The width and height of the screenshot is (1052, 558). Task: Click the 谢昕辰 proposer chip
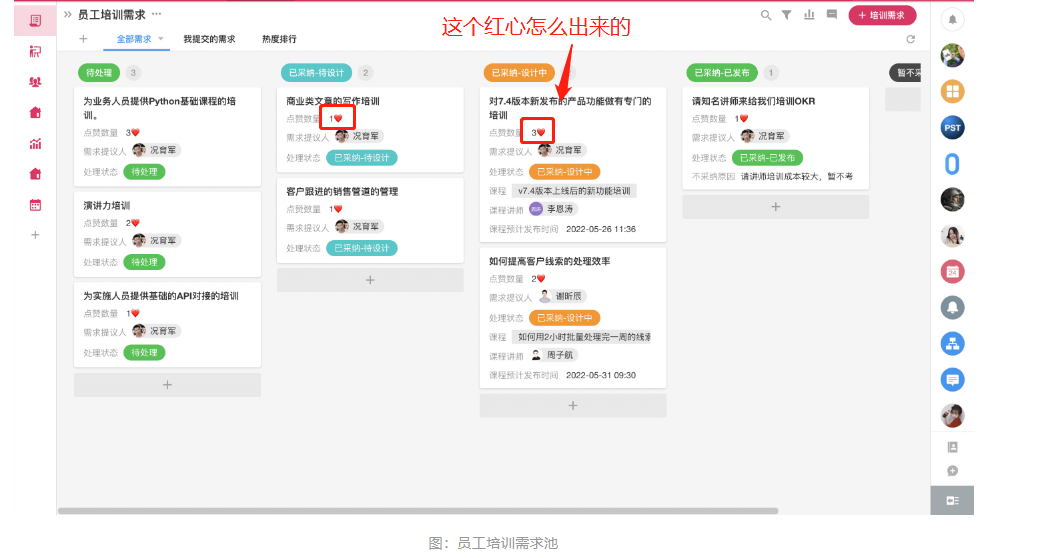point(562,296)
